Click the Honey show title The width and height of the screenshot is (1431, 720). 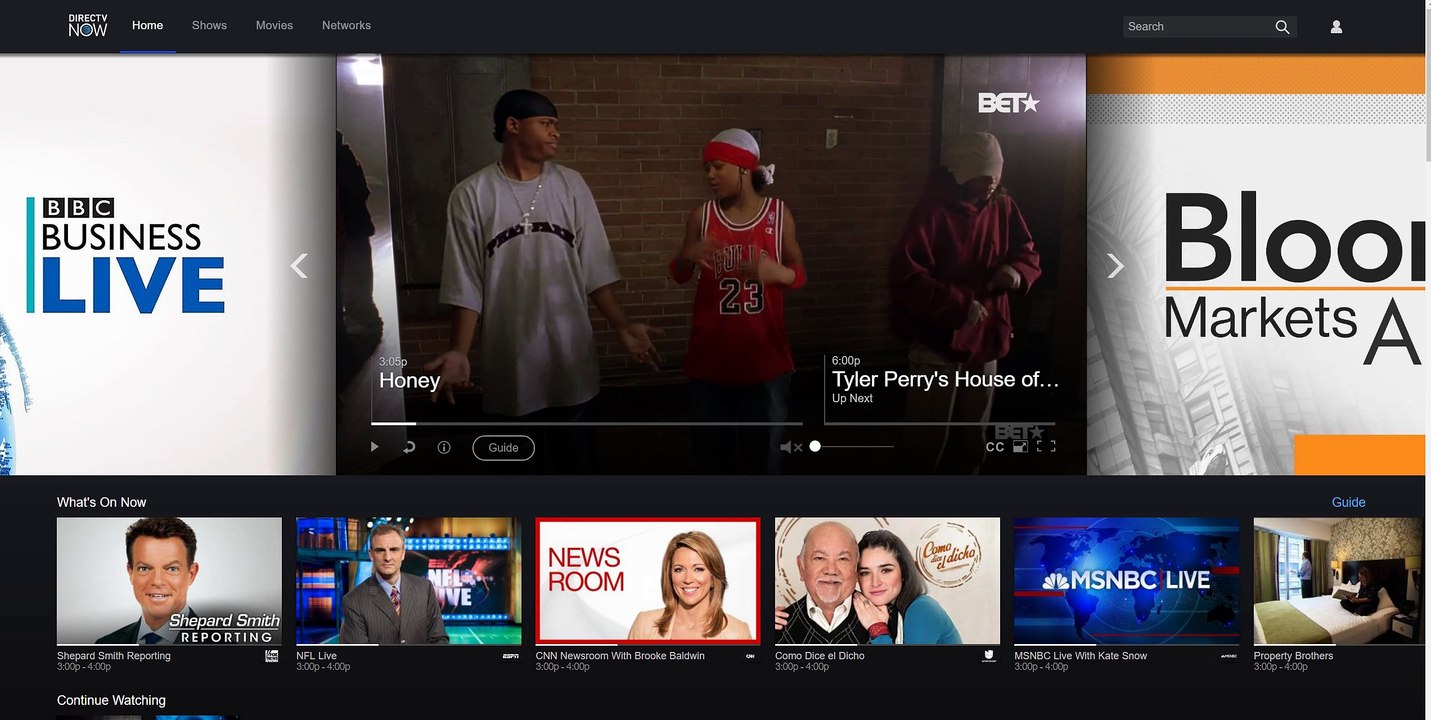point(409,381)
